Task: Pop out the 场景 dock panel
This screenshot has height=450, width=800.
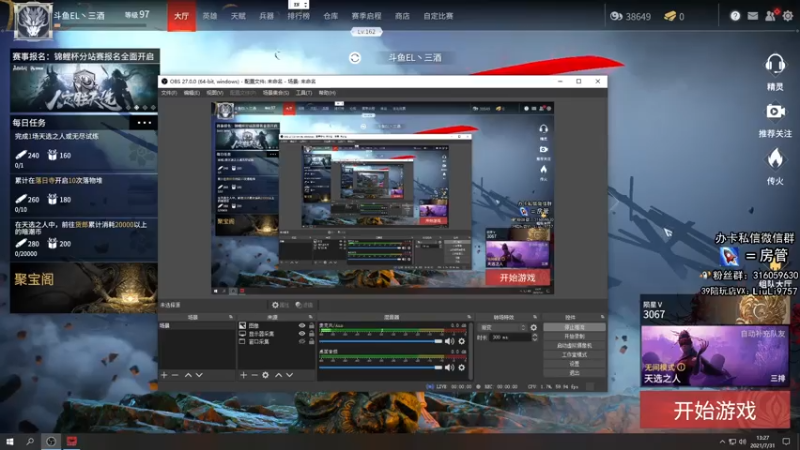Action: (231, 317)
